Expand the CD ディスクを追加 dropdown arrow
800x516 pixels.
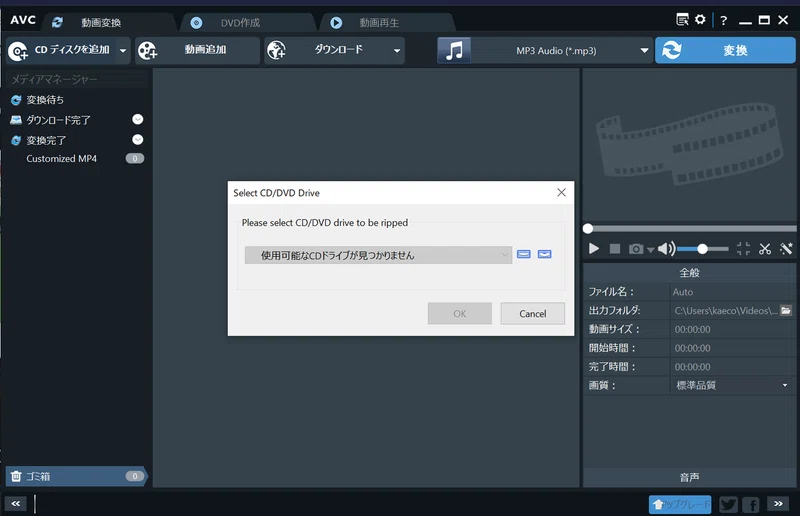[x=123, y=51]
